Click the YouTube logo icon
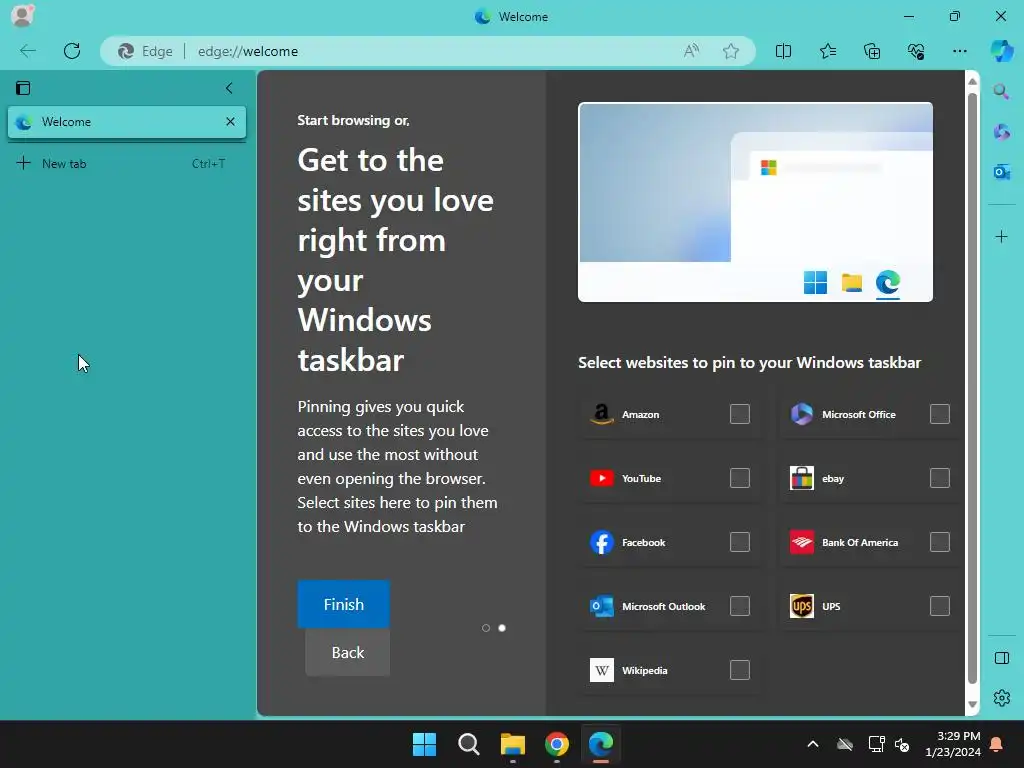Screen dimensions: 1024x768 point(601,478)
